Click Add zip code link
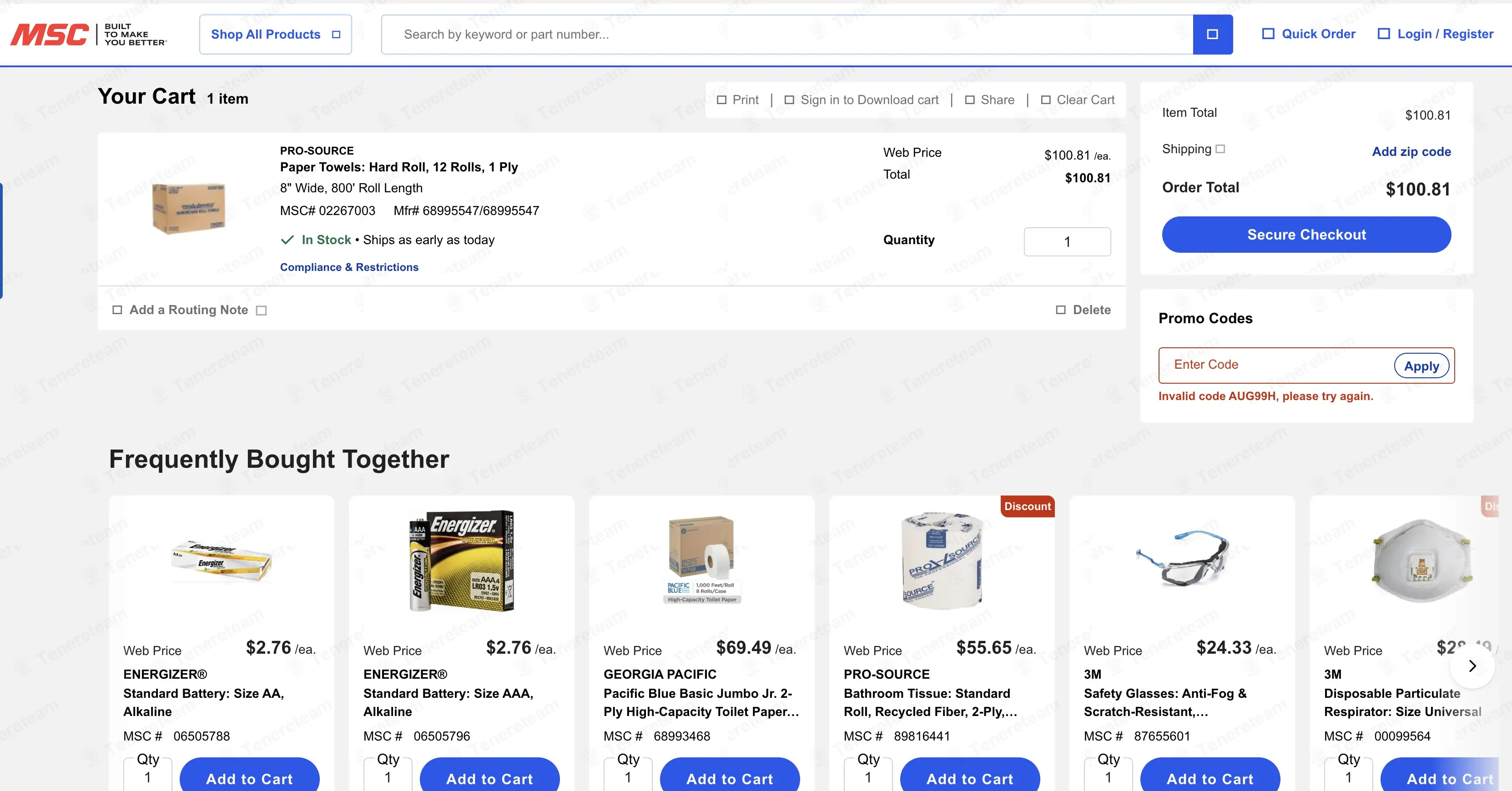This screenshot has width=1512, height=791. pos(1411,151)
